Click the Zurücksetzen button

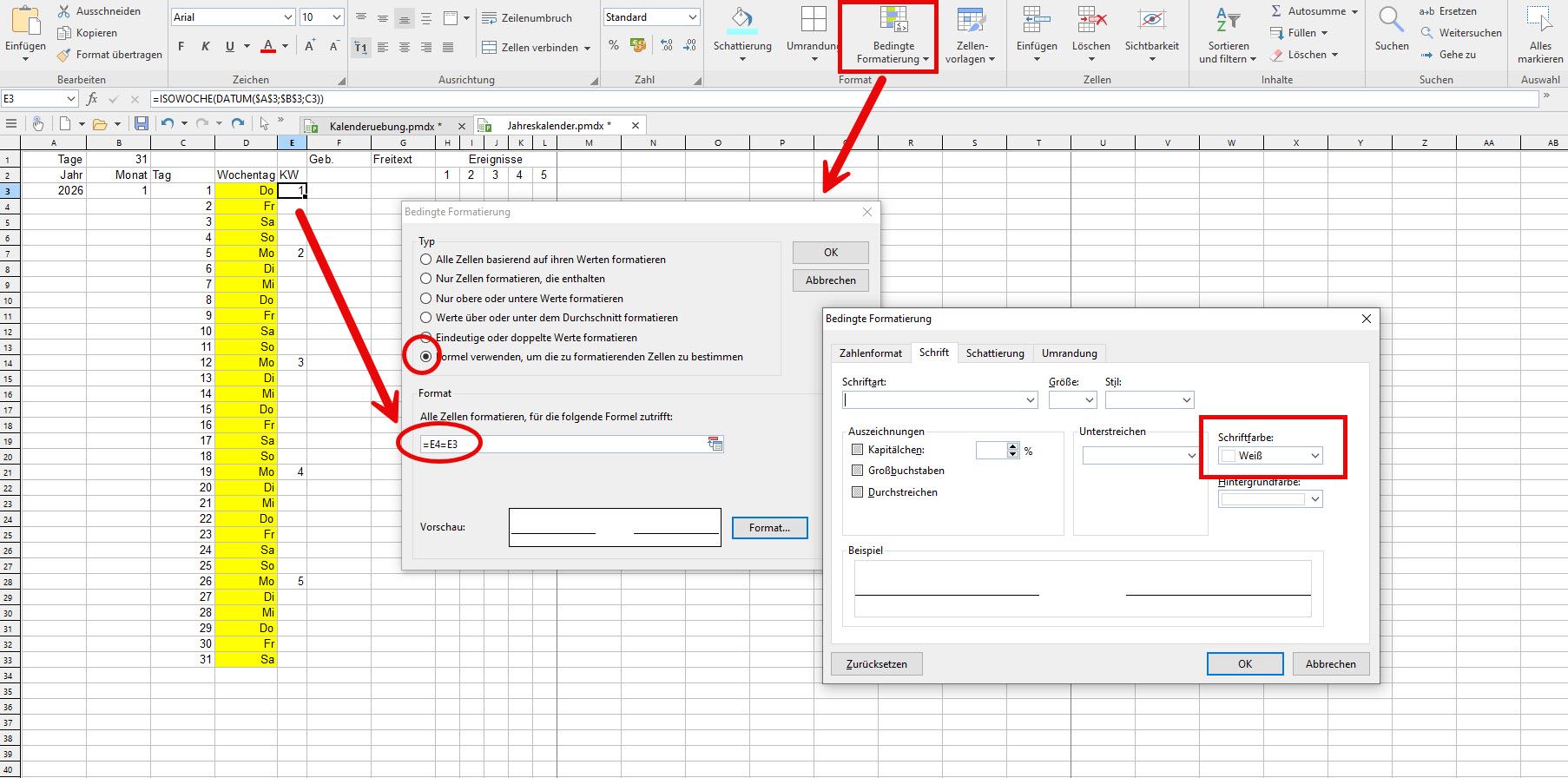pos(876,664)
